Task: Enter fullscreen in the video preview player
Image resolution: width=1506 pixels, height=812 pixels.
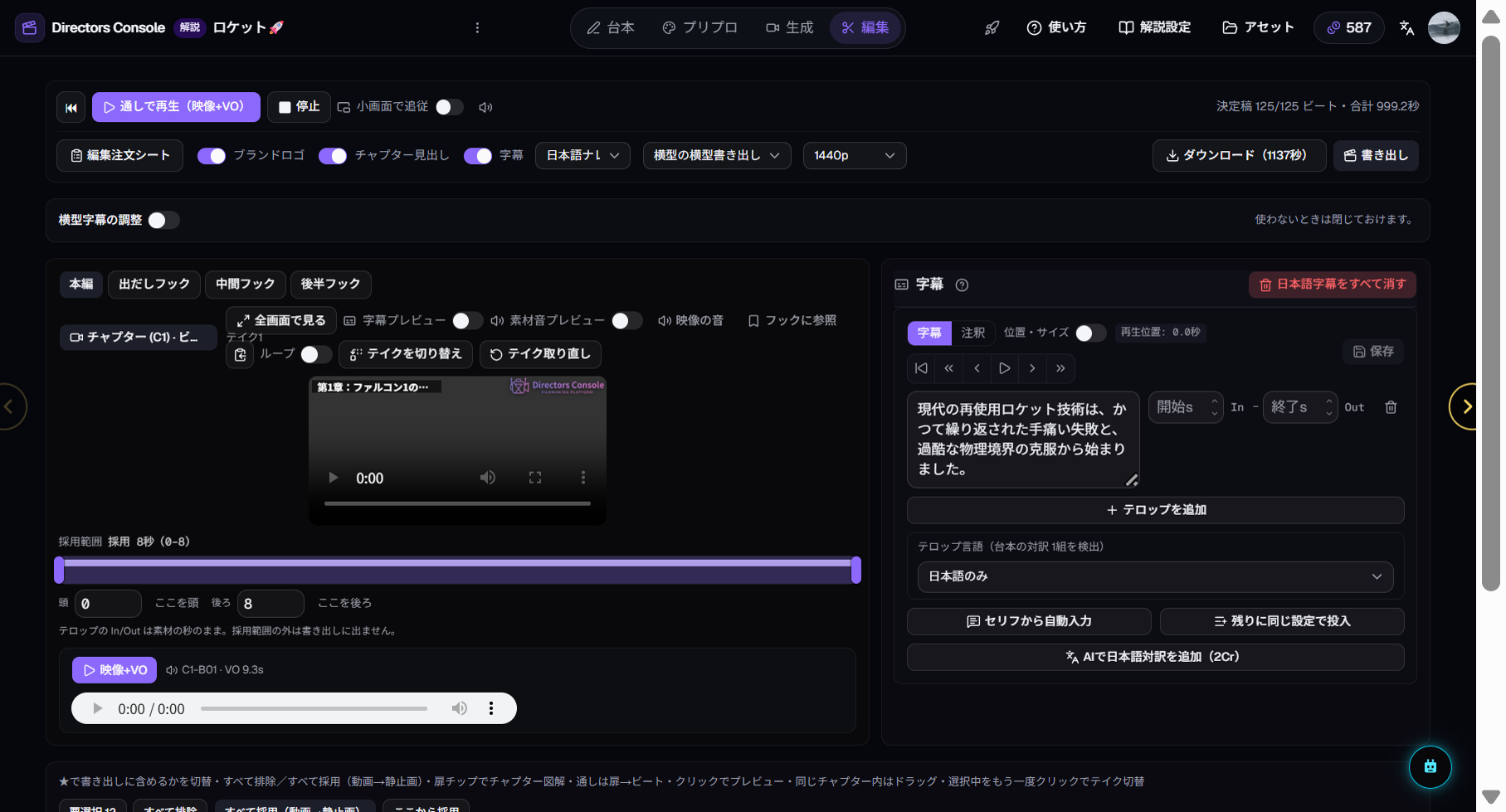Action: pyautogui.click(x=535, y=478)
